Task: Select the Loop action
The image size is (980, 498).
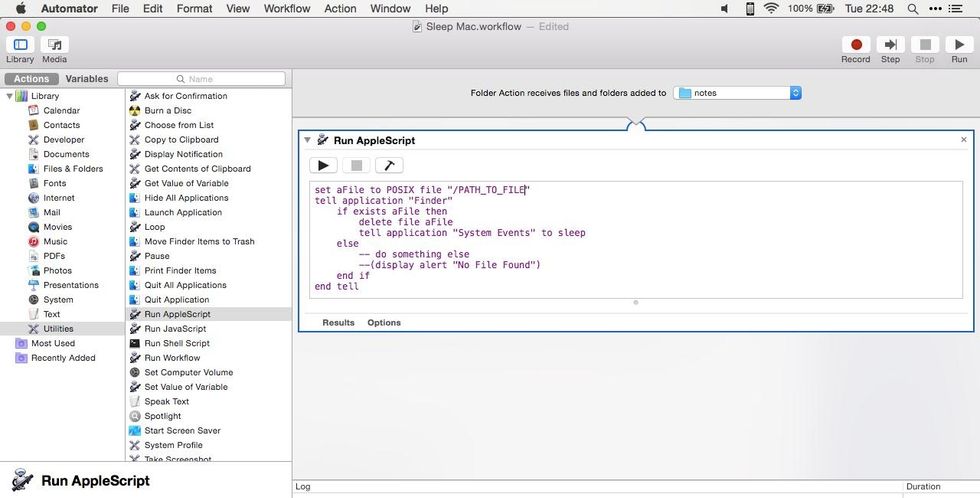Action: 154,227
